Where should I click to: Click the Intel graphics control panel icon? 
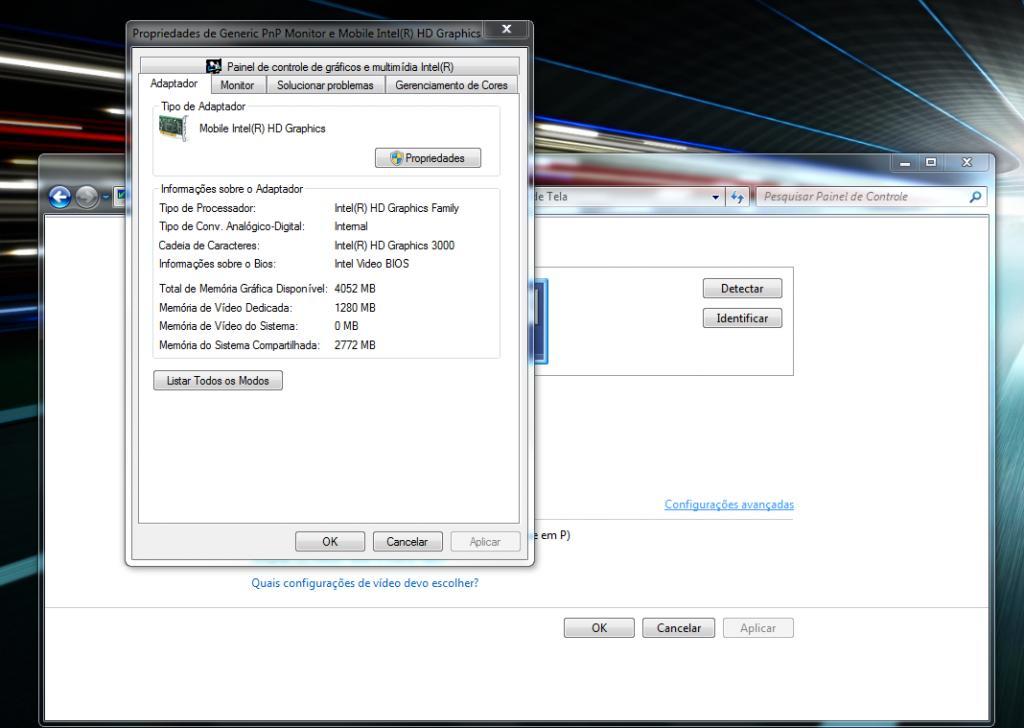point(214,67)
